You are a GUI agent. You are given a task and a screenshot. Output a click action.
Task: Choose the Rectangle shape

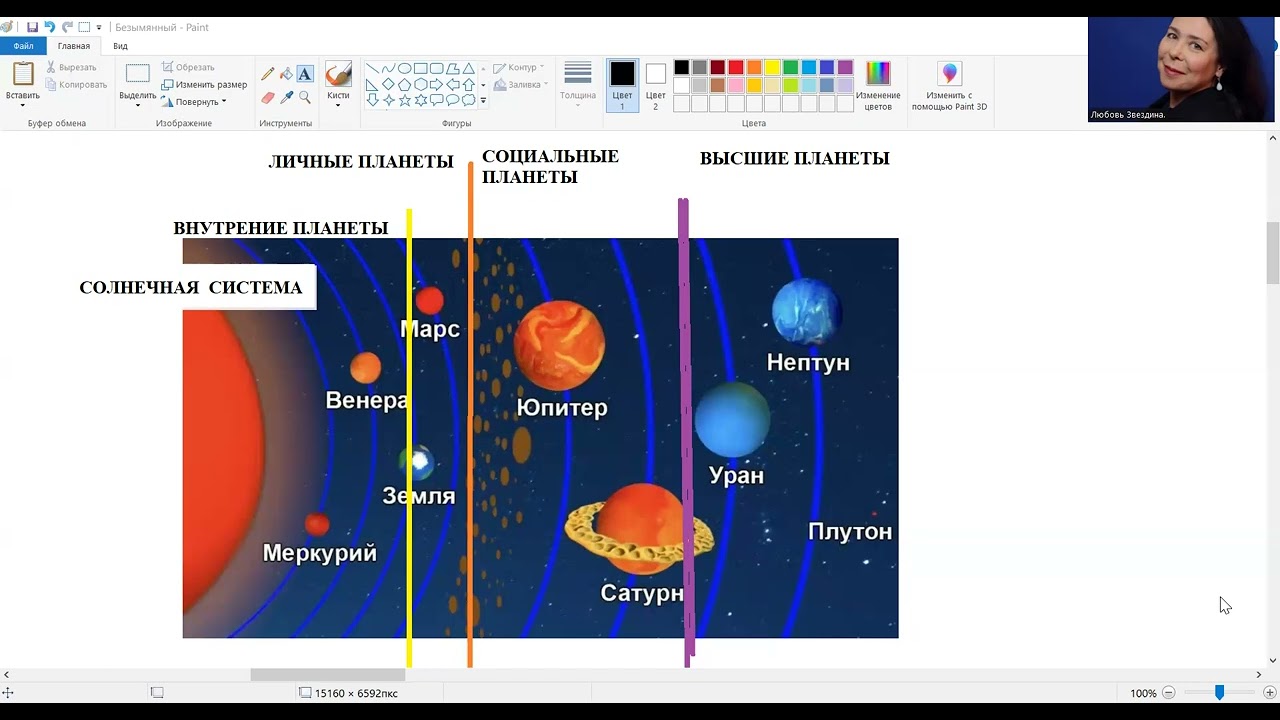pyautogui.click(x=421, y=68)
